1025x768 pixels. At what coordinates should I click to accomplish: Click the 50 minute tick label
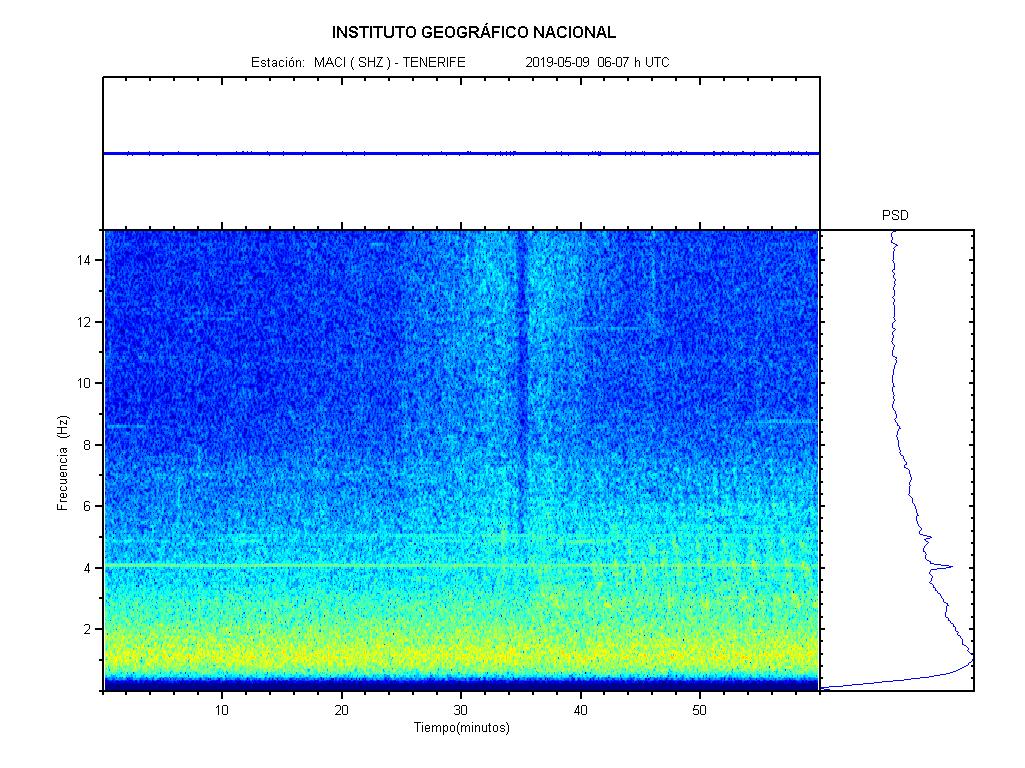[700, 710]
